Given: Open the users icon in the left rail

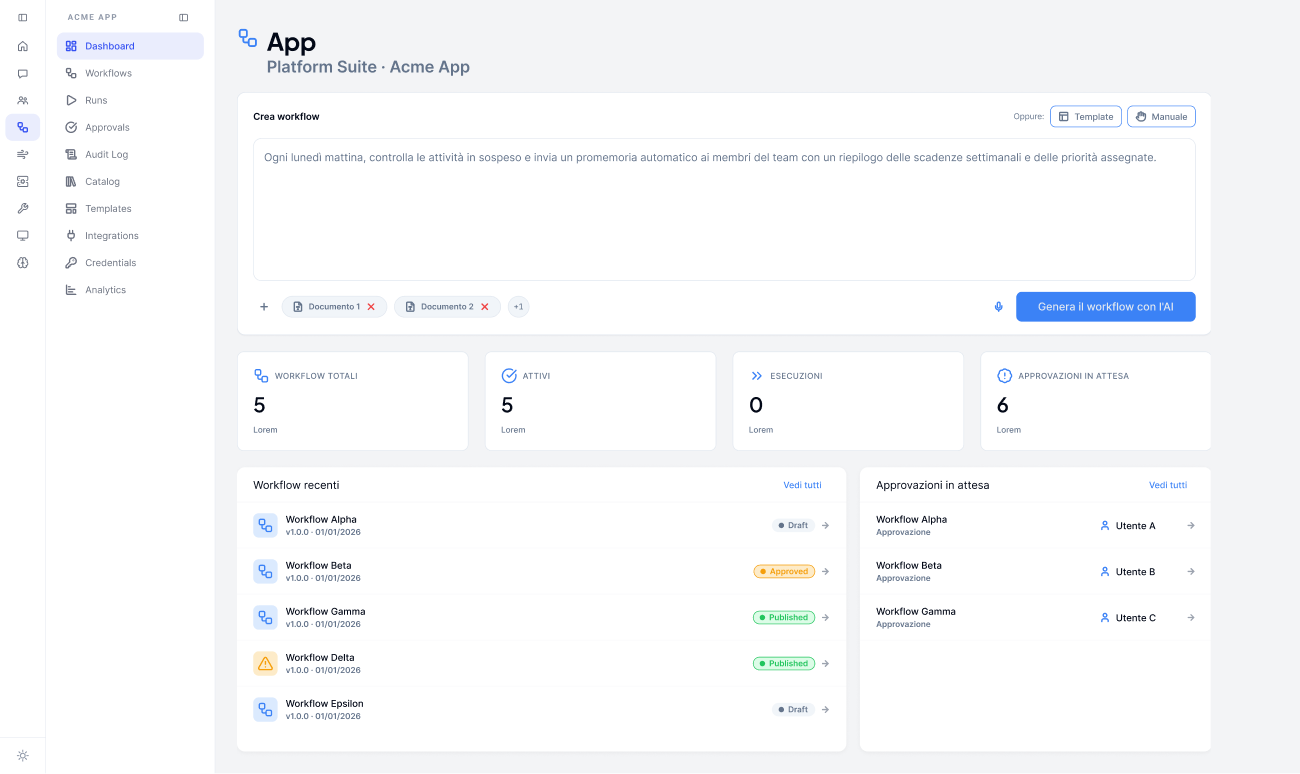Looking at the screenshot, I should point(22,100).
